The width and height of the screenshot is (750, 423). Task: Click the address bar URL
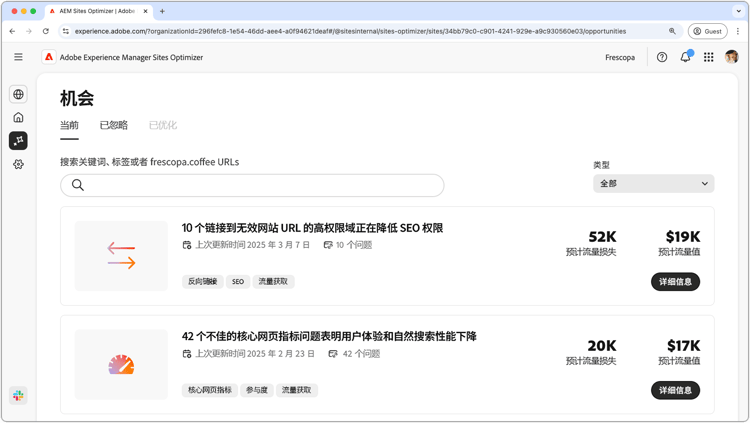350,31
